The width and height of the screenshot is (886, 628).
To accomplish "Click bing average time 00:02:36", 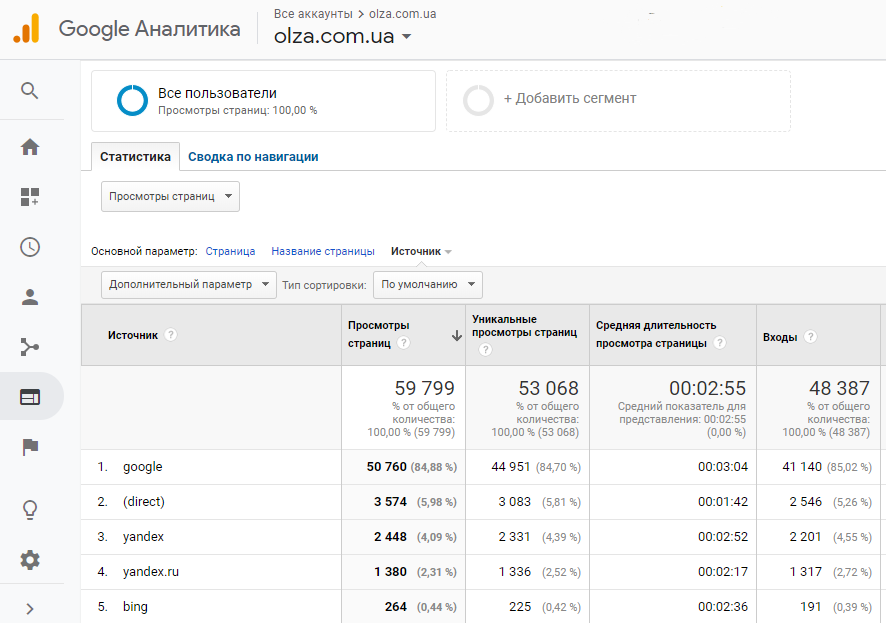I will [x=723, y=607].
